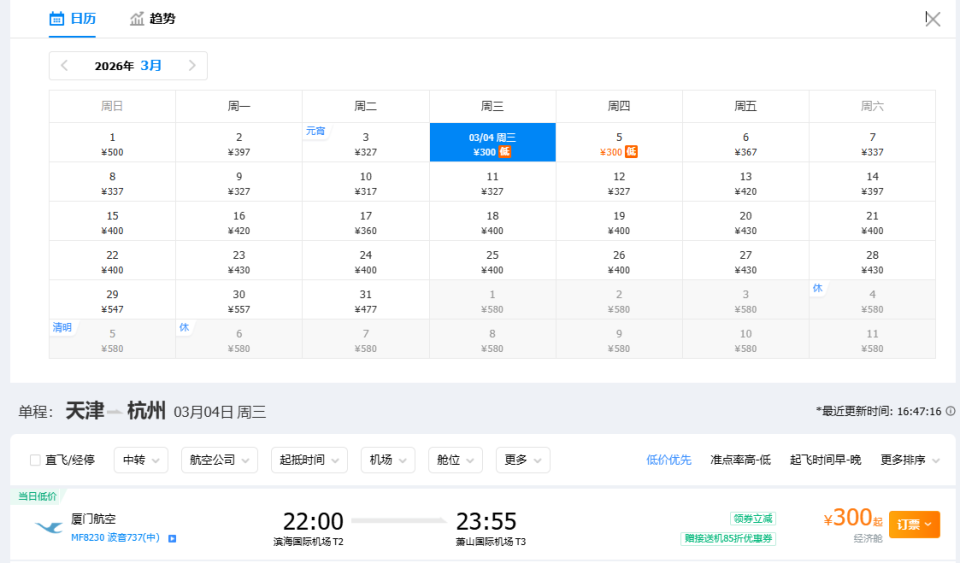This screenshot has width=960, height=563.
Task: Toggle the 直飞/经停 checkbox
Action: [35, 460]
